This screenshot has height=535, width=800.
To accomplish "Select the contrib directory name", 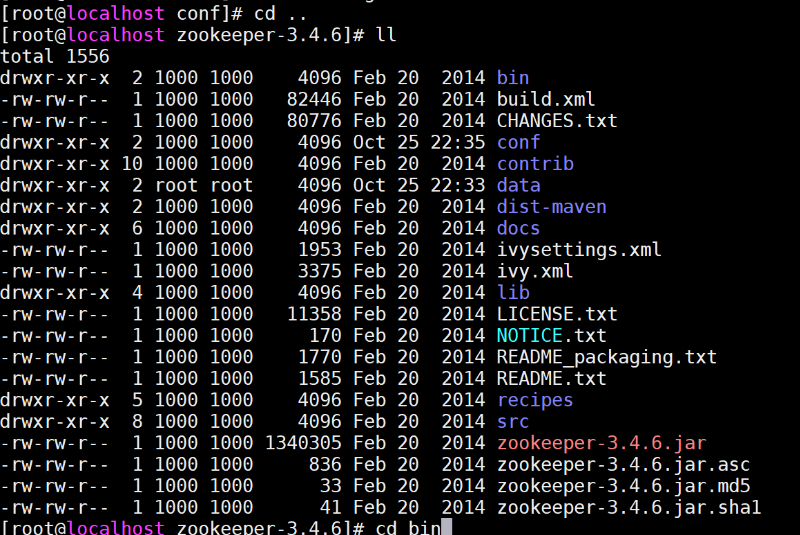I will pos(535,163).
